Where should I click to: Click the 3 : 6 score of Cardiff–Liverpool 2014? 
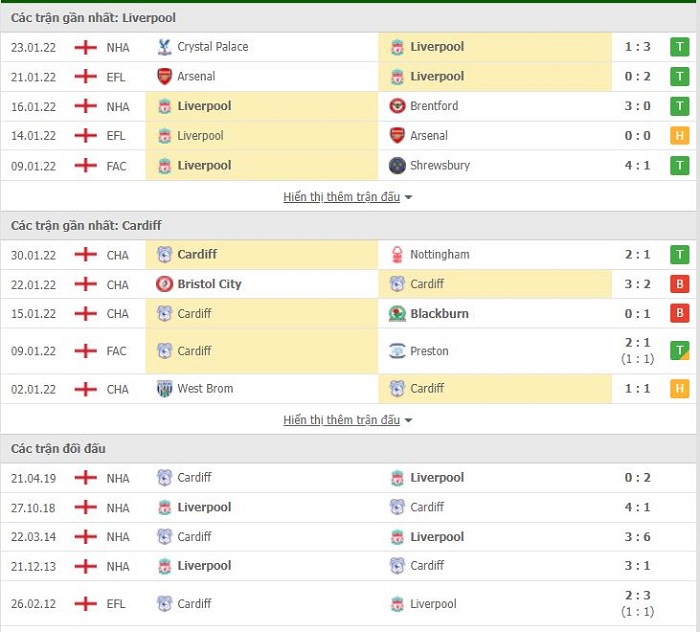[x=637, y=537]
